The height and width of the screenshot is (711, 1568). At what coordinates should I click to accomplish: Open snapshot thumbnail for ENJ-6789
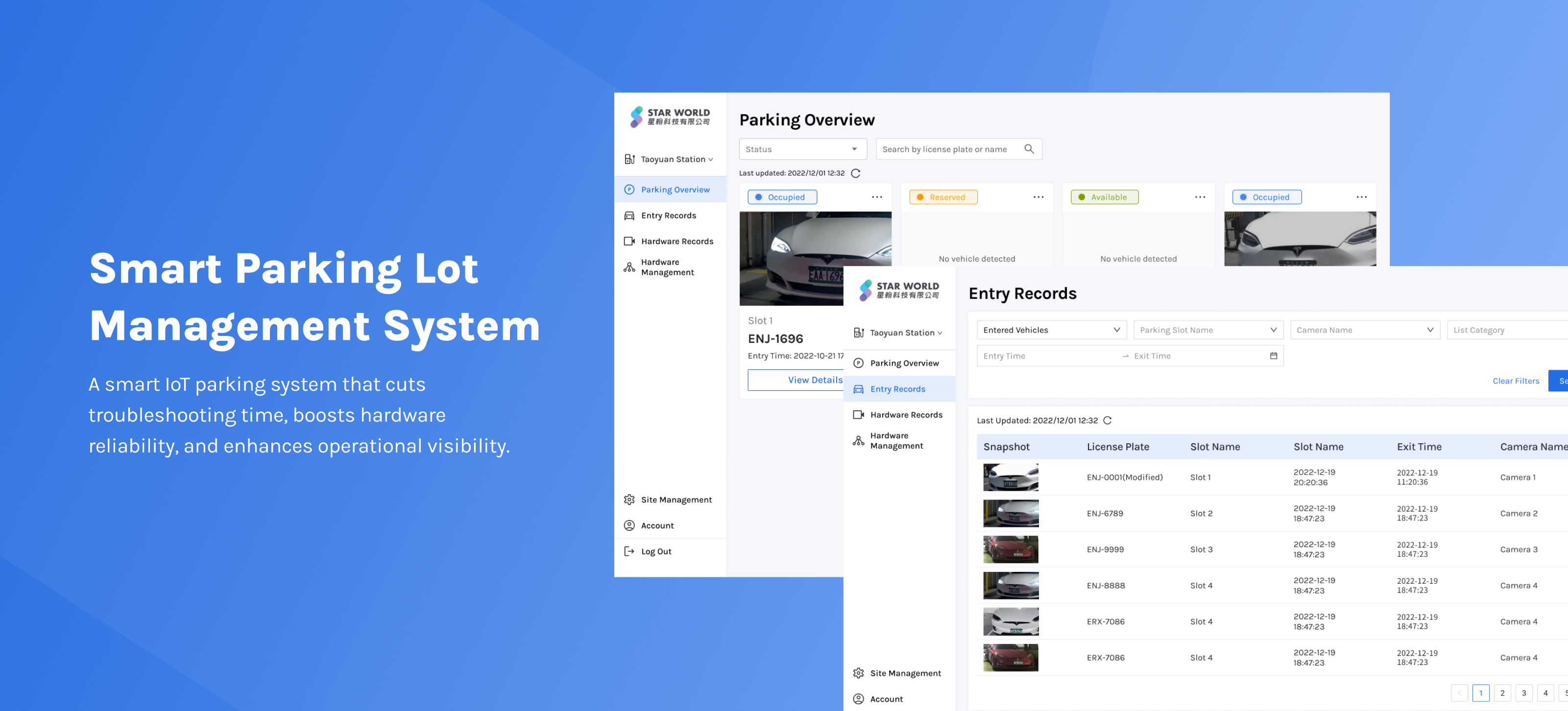tap(1011, 513)
